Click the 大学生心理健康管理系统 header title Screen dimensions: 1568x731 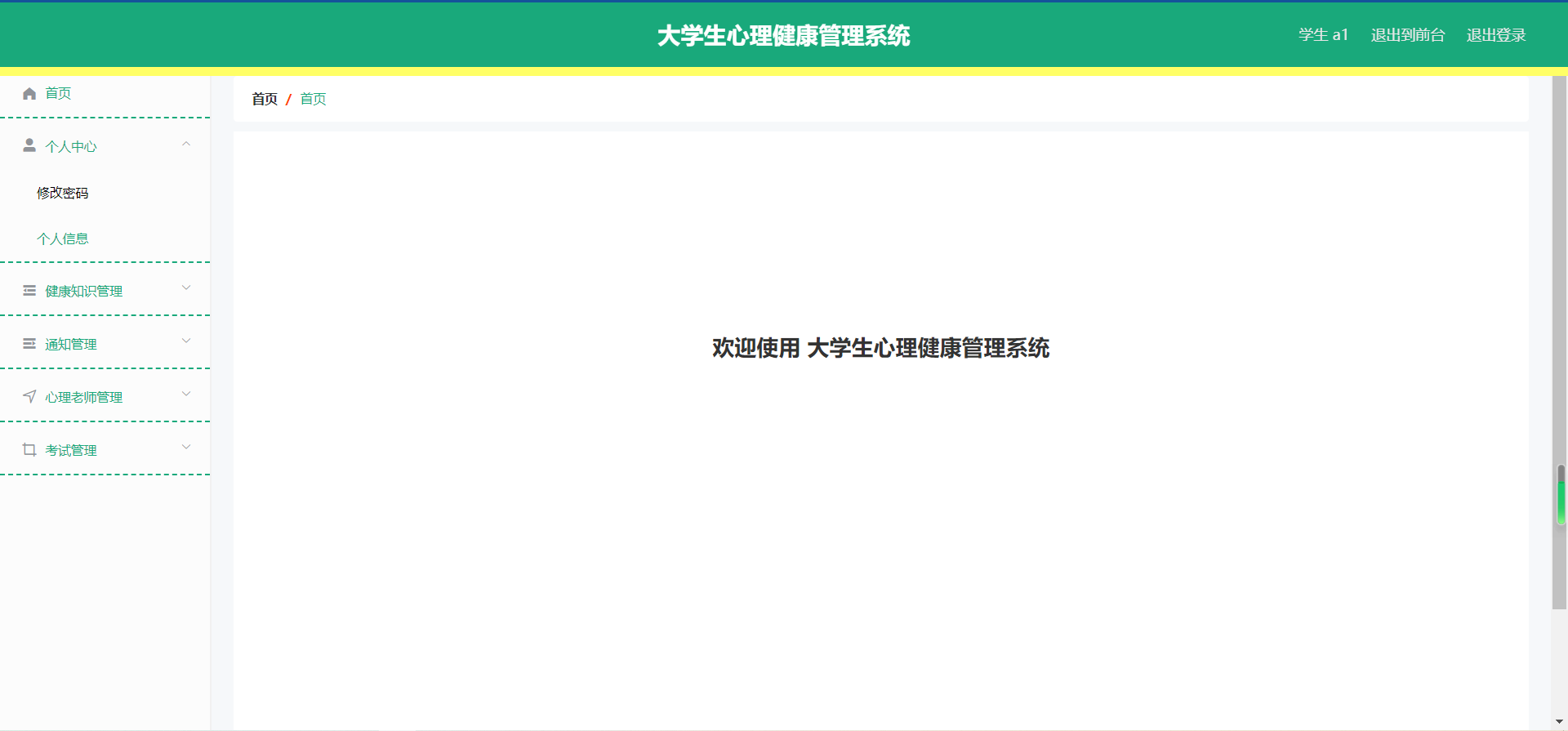tap(784, 36)
